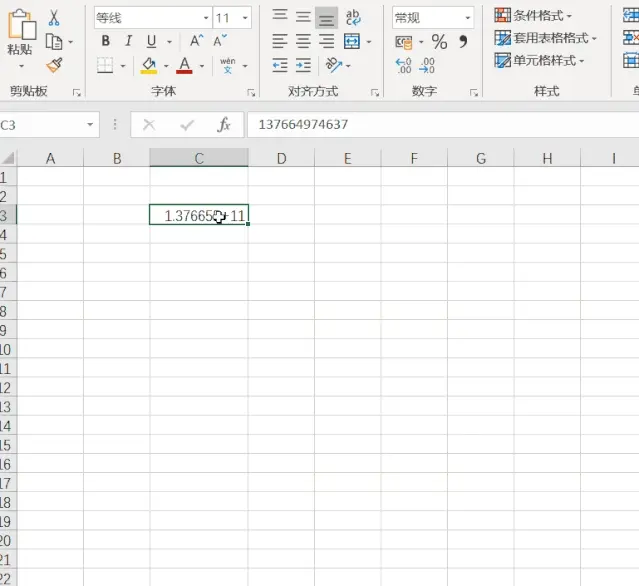The height and width of the screenshot is (586, 639).
Task: Click the select-all corner triangle
Action: pos(8,158)
